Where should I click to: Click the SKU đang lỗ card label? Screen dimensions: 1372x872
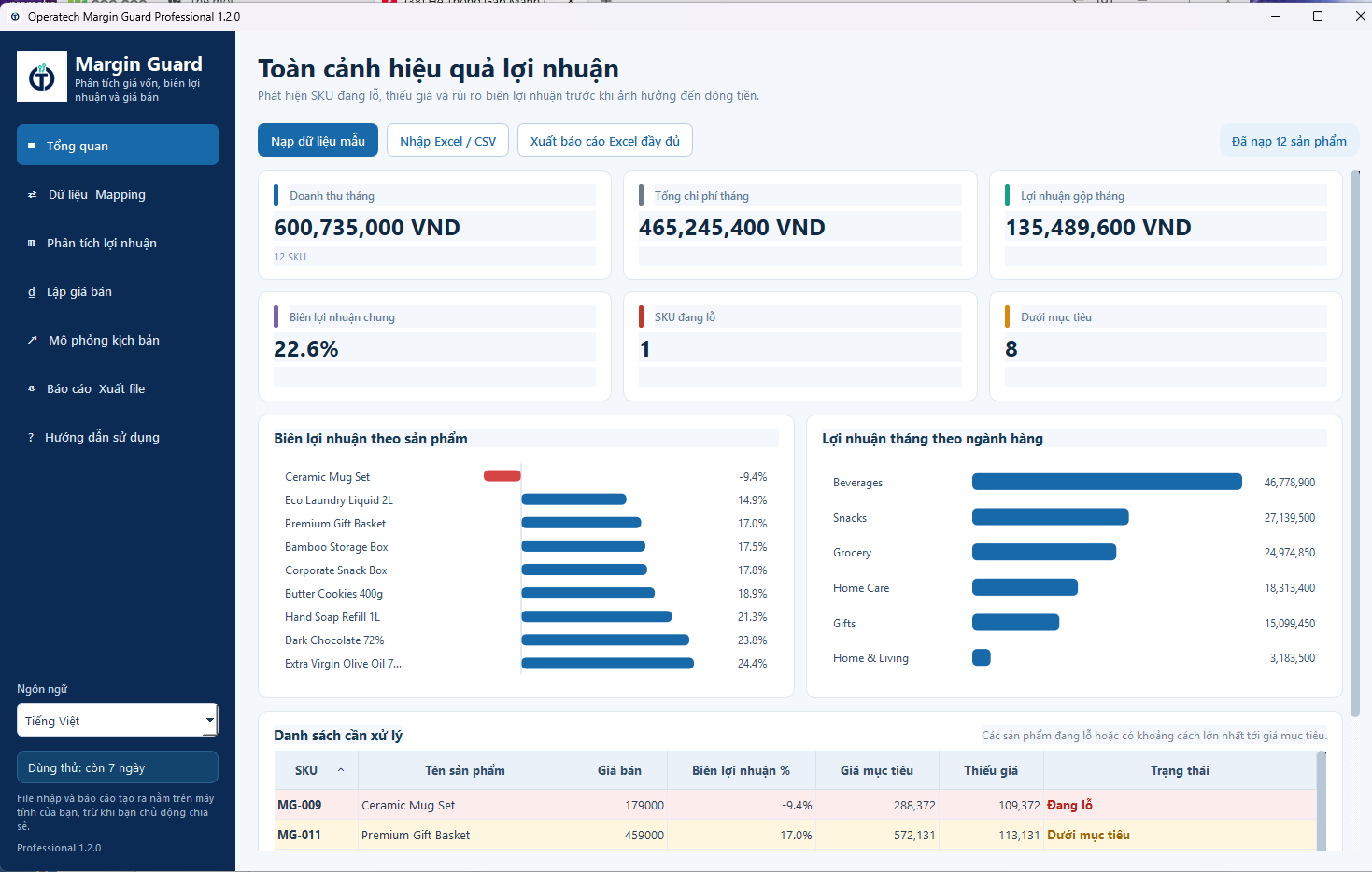coord(685,317)
